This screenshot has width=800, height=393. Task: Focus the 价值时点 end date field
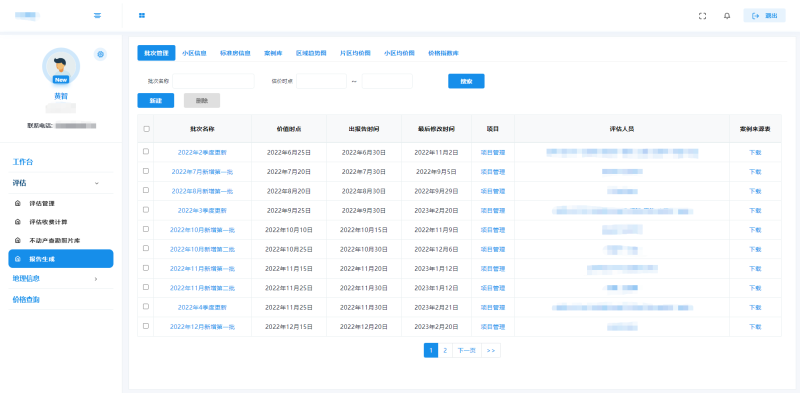point(387,81)
